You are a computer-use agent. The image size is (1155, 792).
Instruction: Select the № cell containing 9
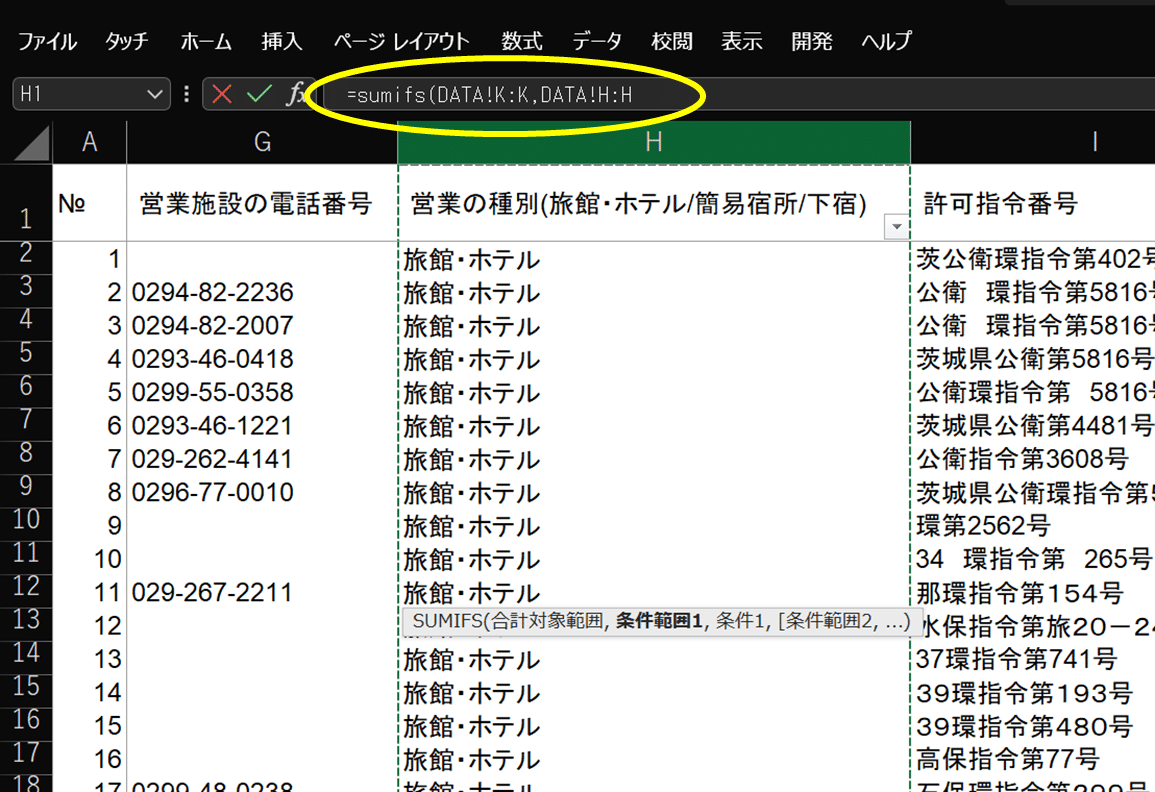click(90, 526)
